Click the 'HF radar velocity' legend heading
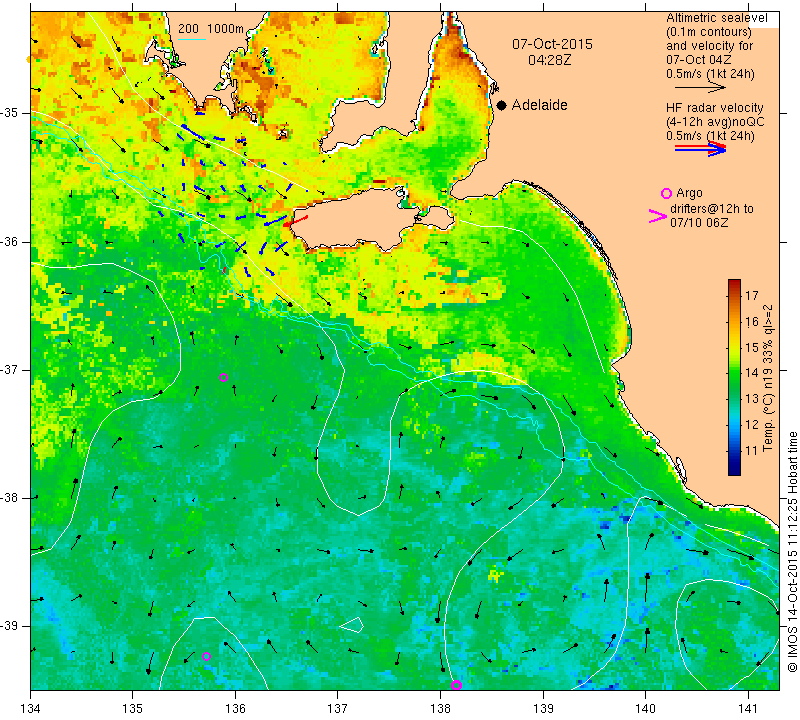This screenshot has height=720, width=800. point(715,108)
